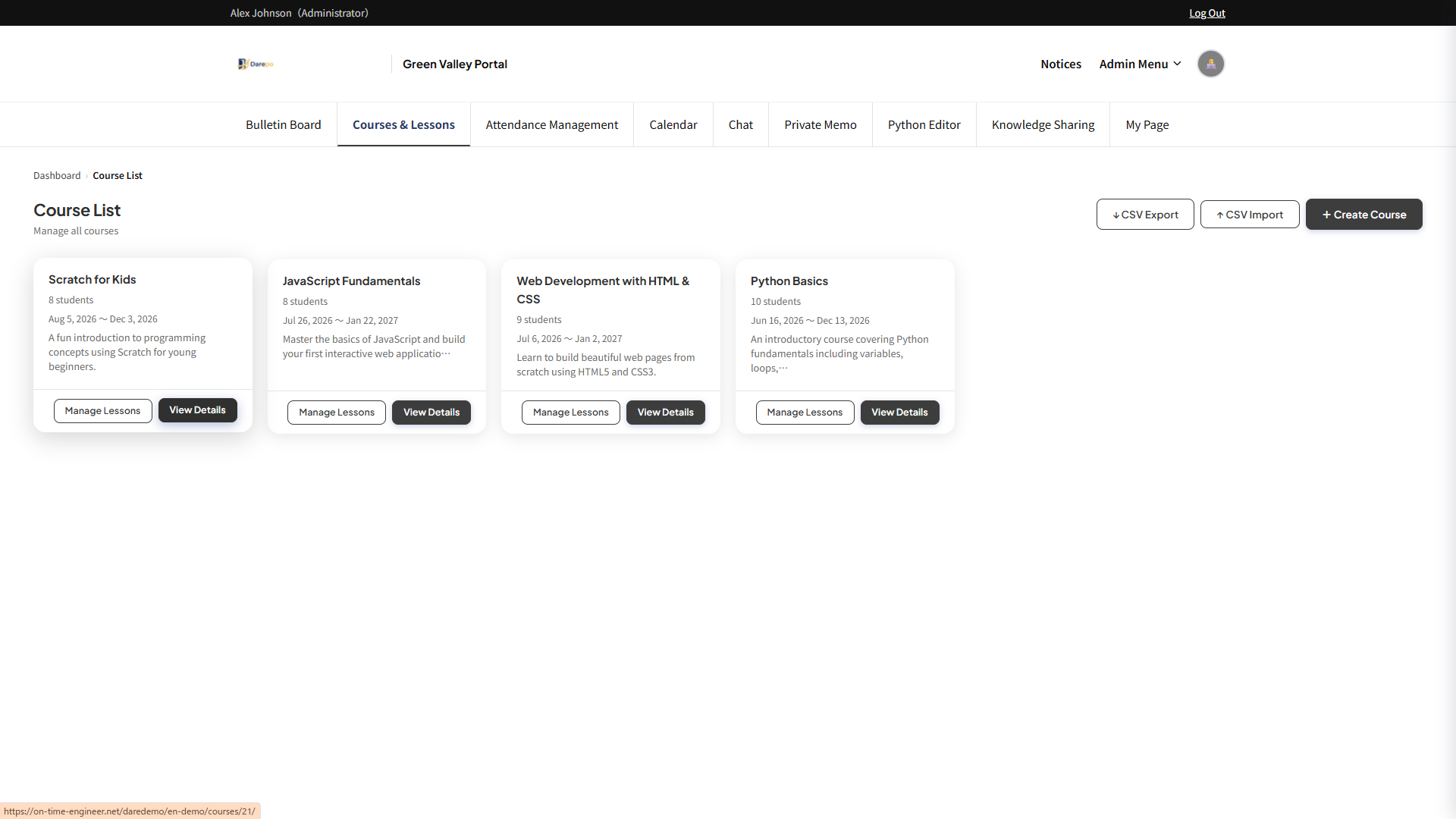The height and width of the screenshot is (819, 1456).
Task: View Details of Python Basics
Action: click(x=899, y=413)
